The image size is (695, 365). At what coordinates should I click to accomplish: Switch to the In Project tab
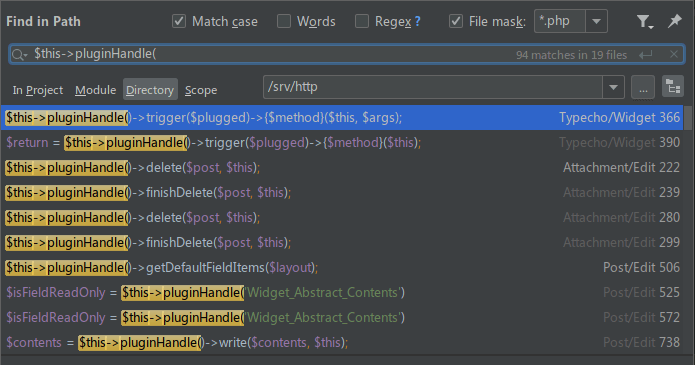click(38, 90)
